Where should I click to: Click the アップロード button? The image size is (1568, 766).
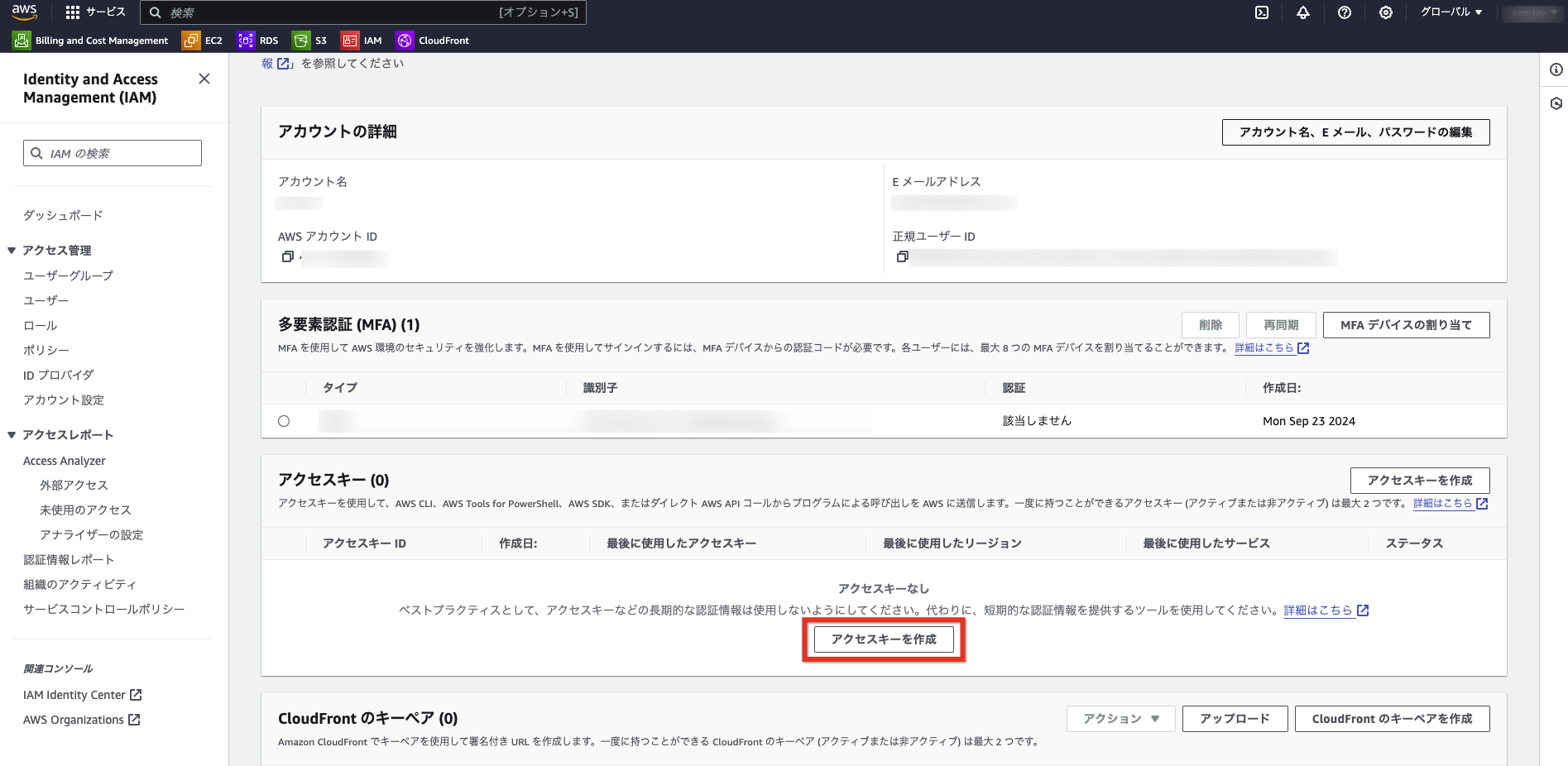pos(1235,719)
